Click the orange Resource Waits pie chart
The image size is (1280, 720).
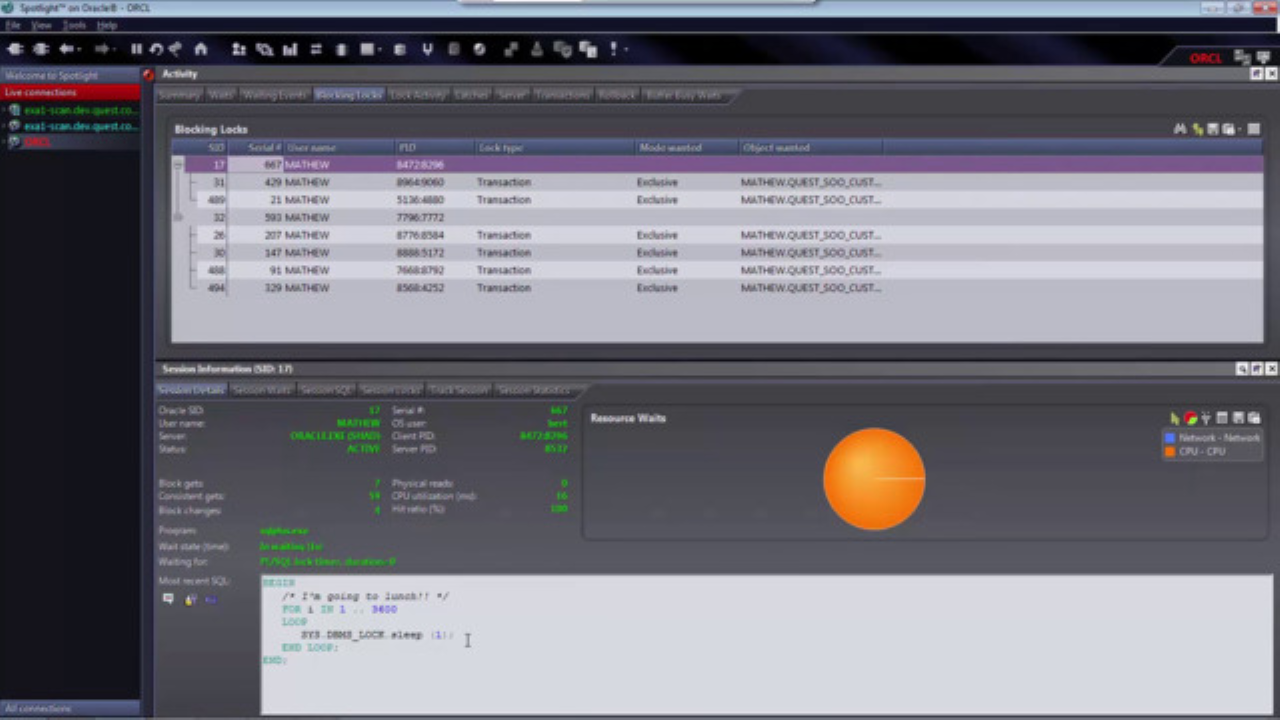(x=874, y=479)
